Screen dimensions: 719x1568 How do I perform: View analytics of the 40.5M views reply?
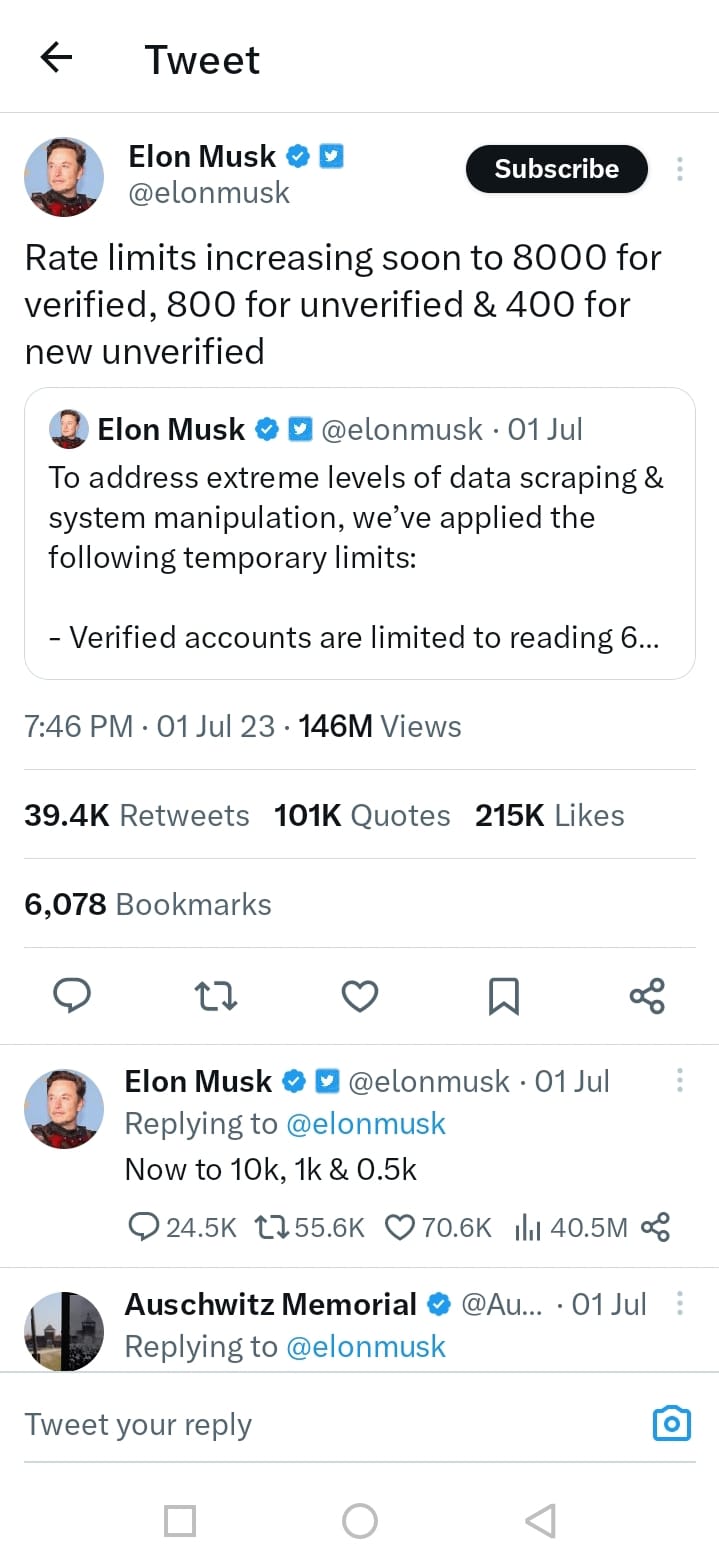point(527,1227)
